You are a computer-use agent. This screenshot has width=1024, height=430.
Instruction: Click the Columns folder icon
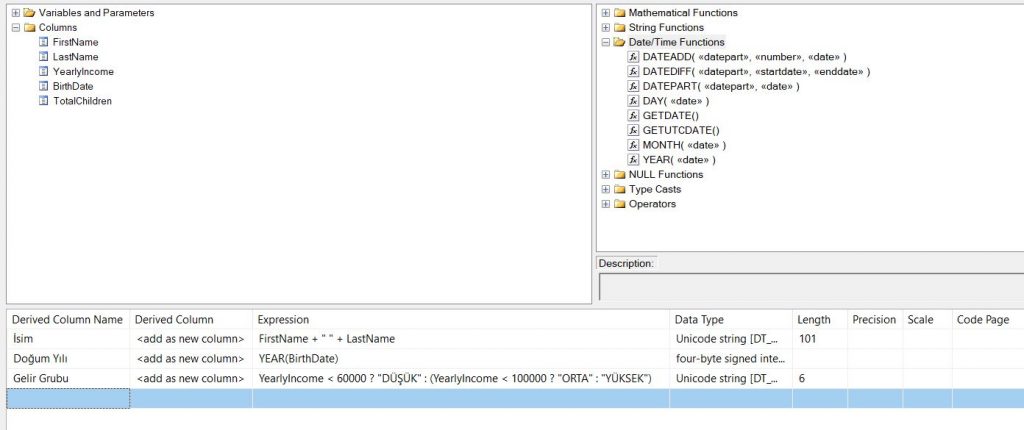[x=29, y=27]
